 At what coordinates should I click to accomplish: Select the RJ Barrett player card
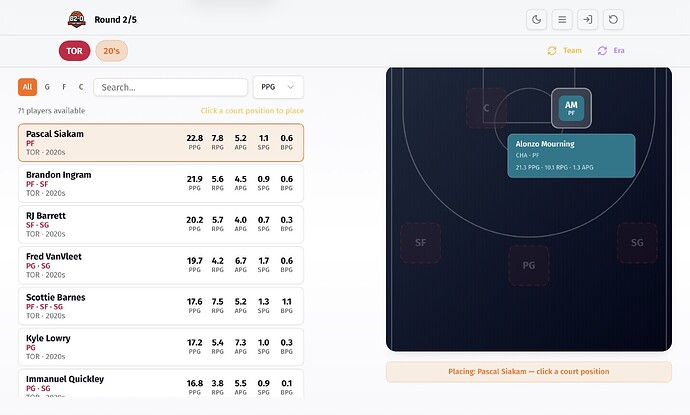[161, 224]
